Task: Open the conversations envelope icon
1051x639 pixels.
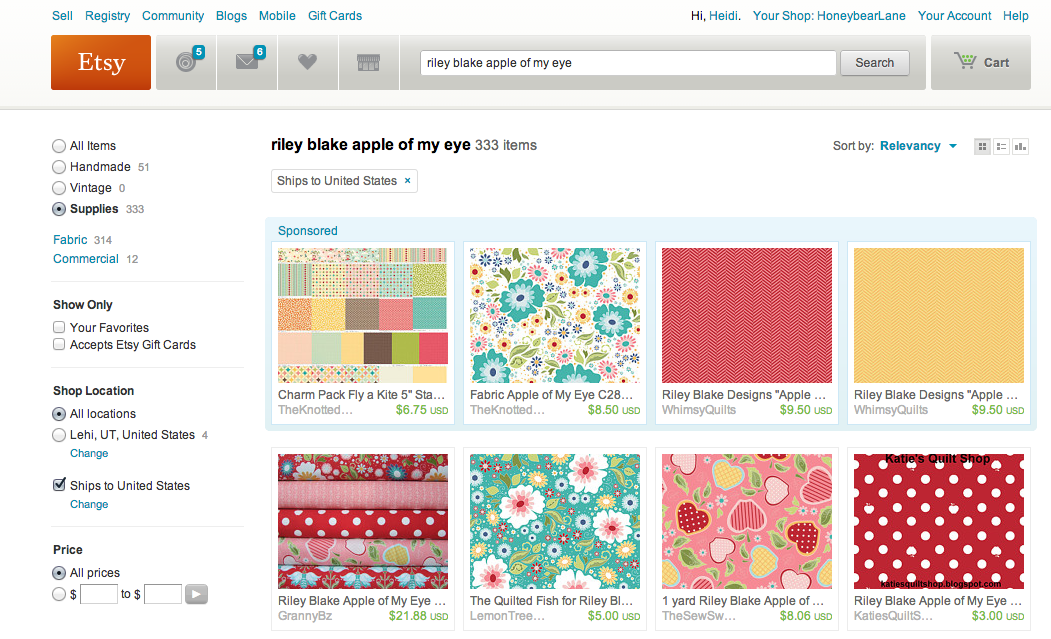Action: [x=247, y=62]
